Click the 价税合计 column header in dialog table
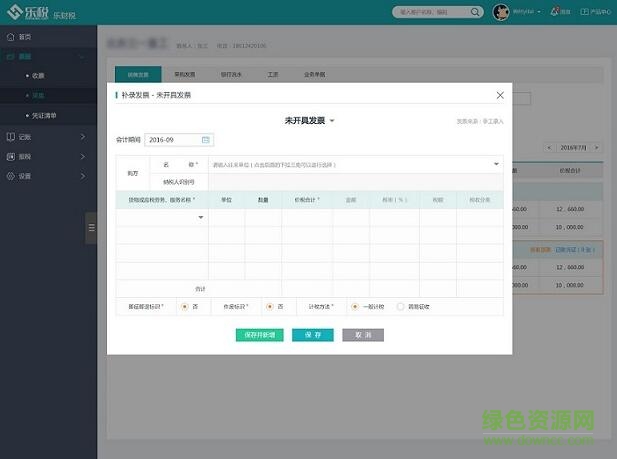 [307, 200]
